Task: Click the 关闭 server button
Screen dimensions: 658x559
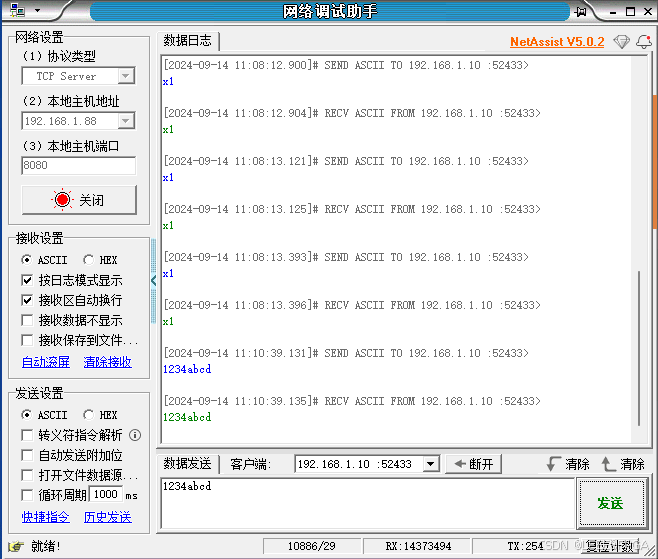Action: tap(79, 200)
